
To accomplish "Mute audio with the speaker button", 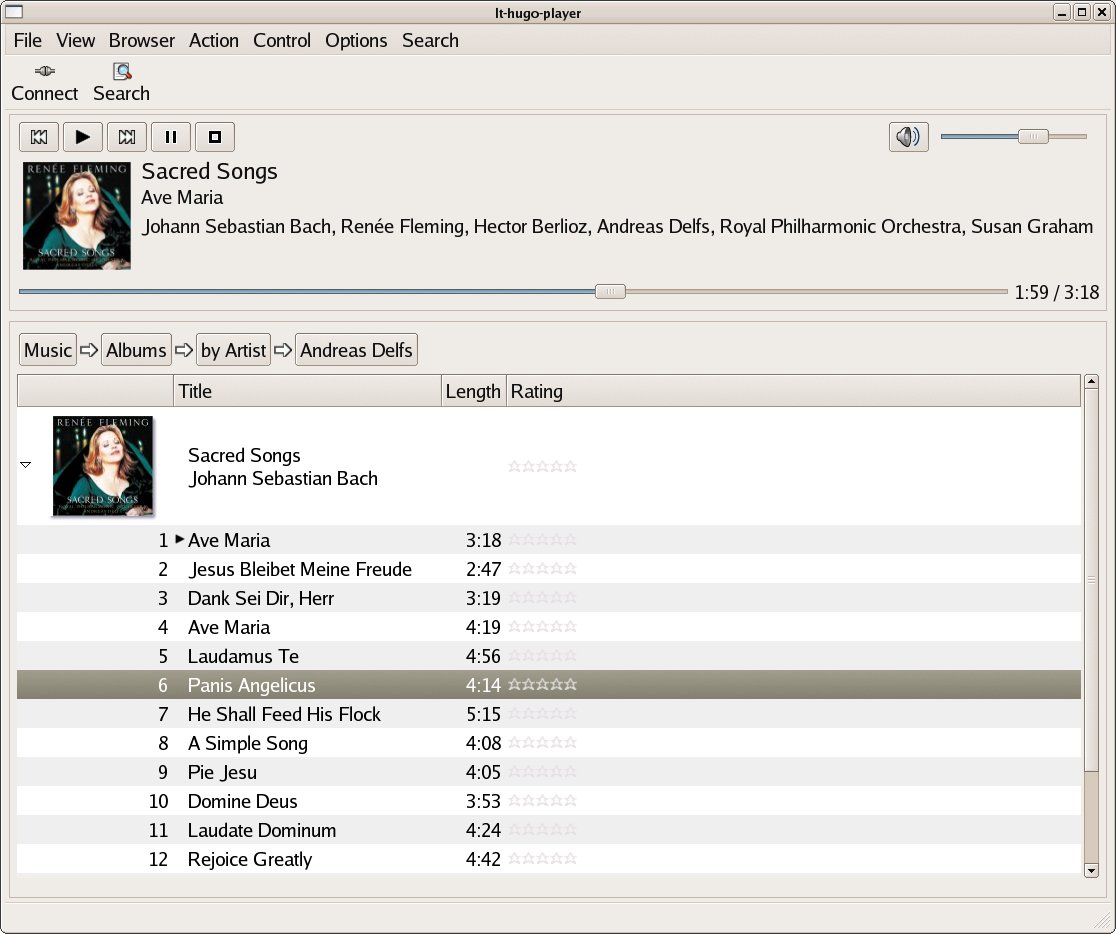I will pos(908,137).
